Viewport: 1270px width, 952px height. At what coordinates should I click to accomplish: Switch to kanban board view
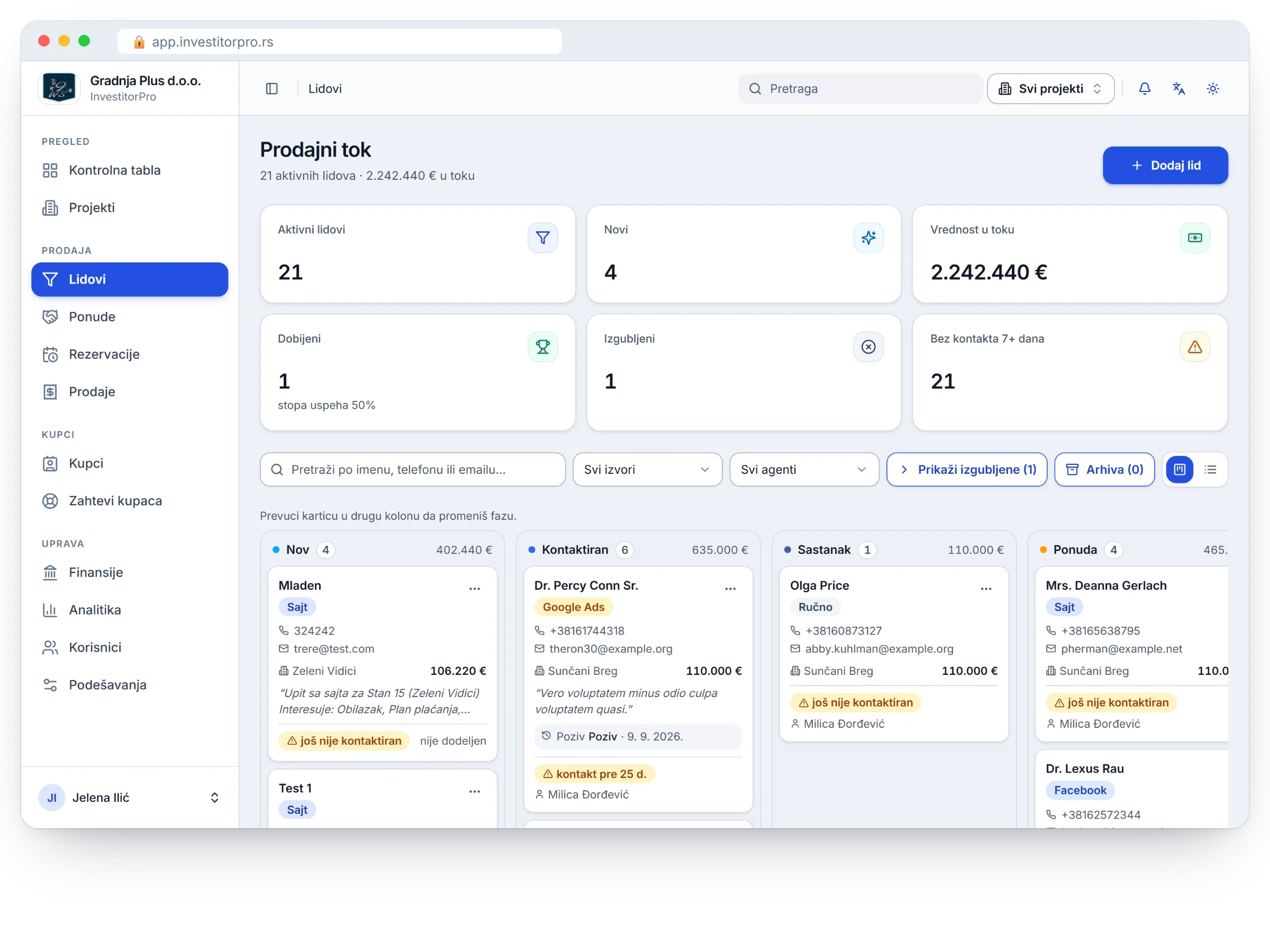(x=1180, y=470)
